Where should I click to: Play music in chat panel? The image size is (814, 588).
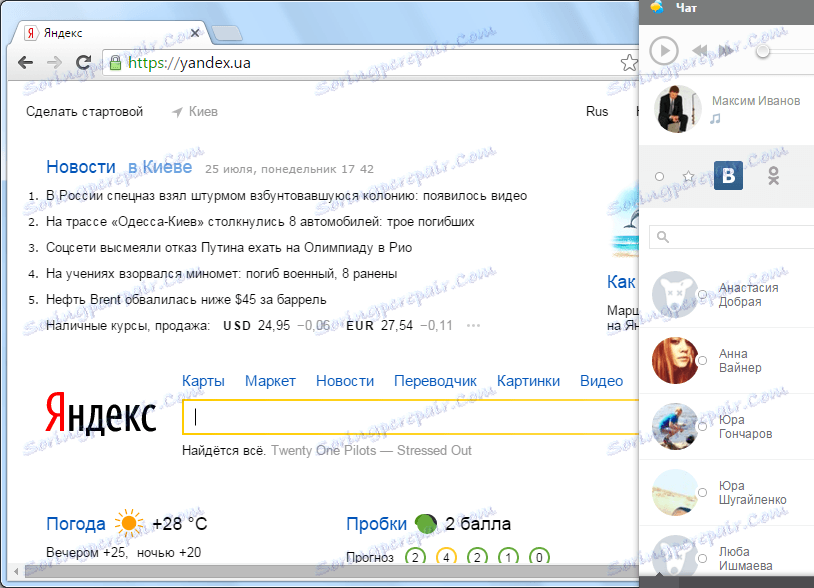[663, 51]
